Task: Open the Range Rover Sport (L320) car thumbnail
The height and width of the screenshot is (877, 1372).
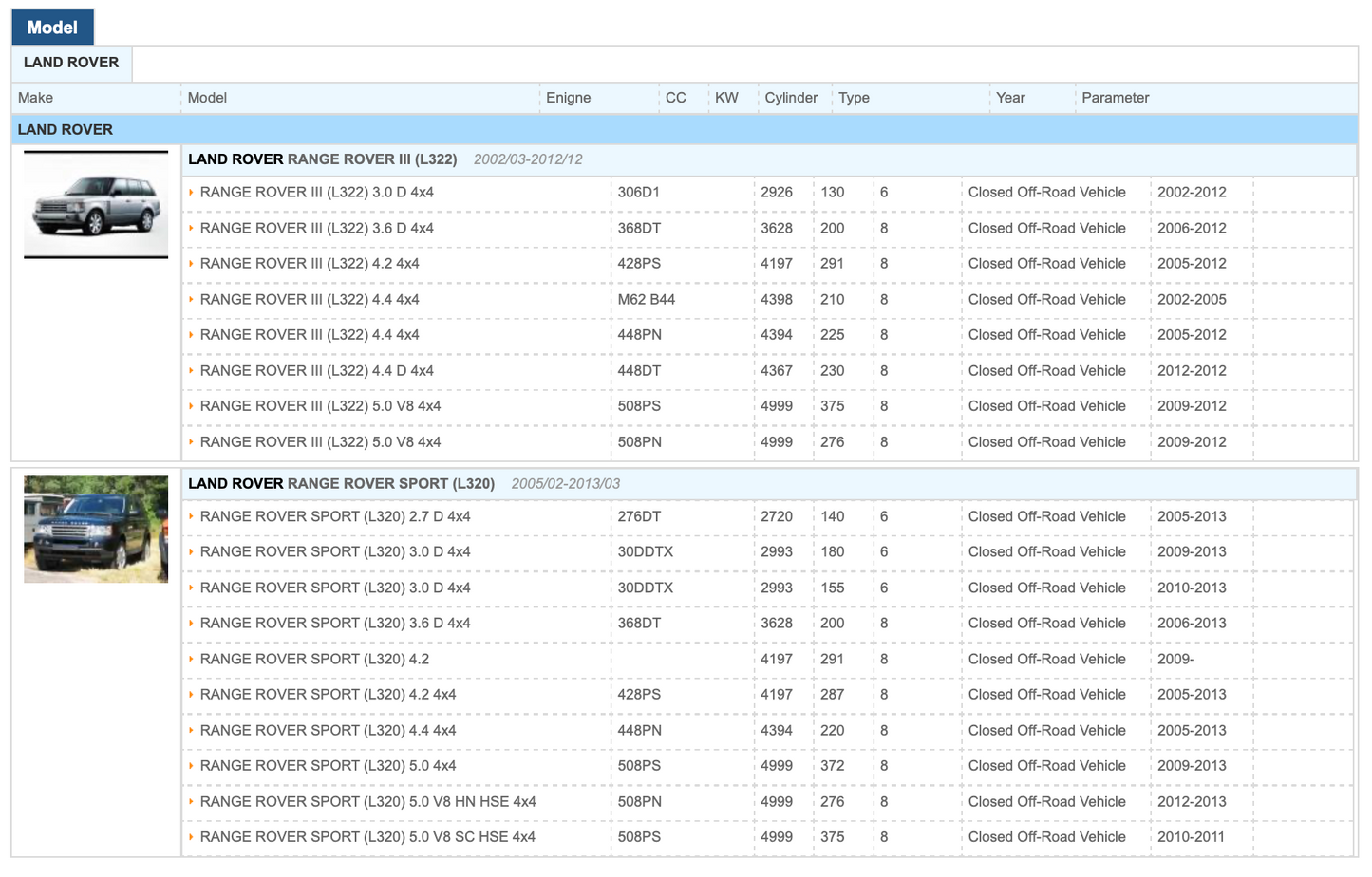Action: click(x=96, y=529)
